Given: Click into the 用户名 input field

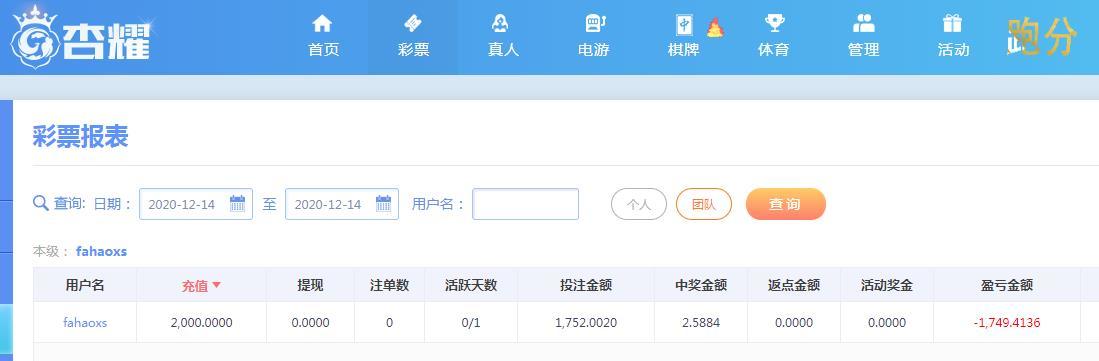Looking at the screenshot, I should (x=526, y=204).
